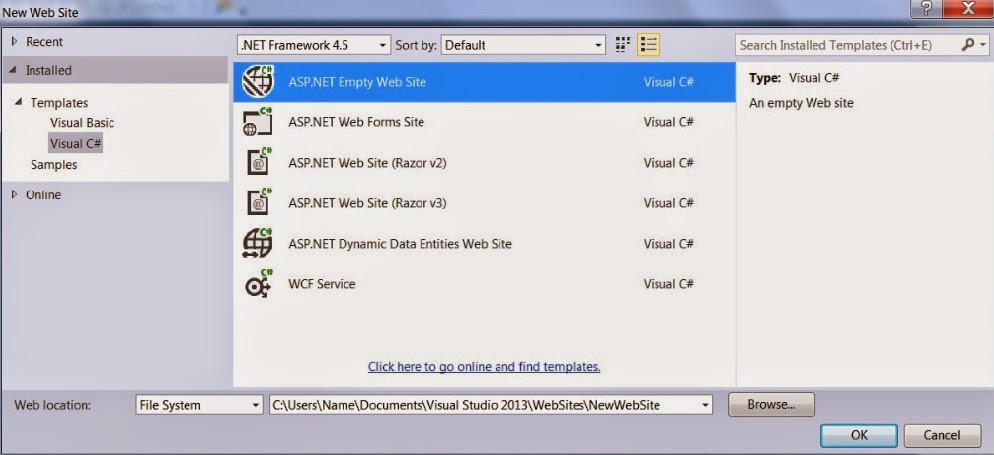Screen dimensions: 994x455
Task: Select the ASP.NET Web Site (Razor v2) text
Action: click(x=367, y=163)
